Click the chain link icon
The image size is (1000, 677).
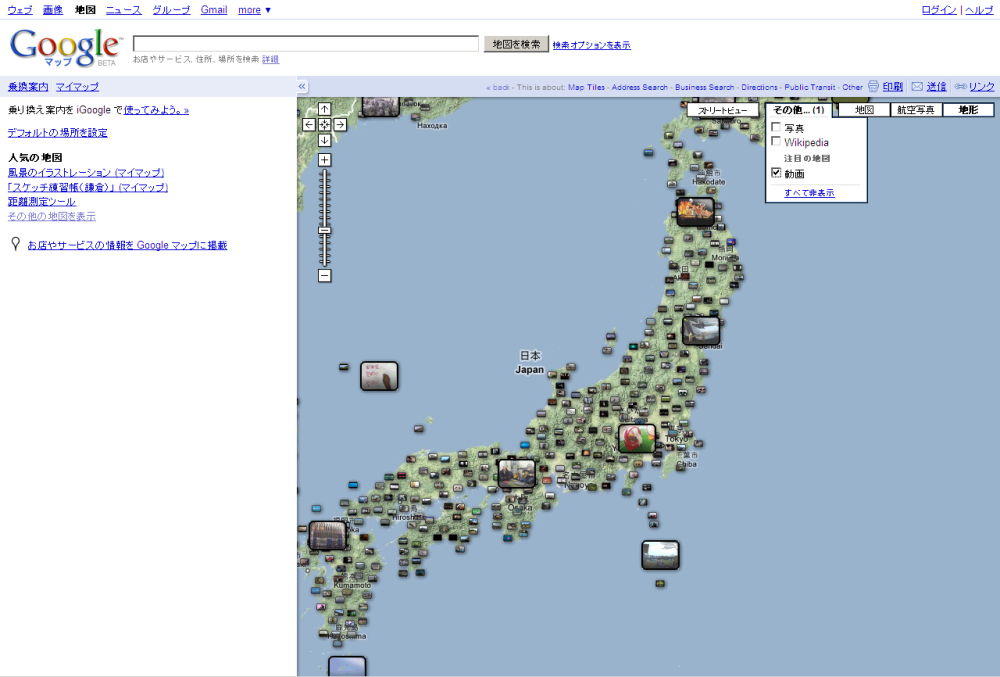point(960,86)
